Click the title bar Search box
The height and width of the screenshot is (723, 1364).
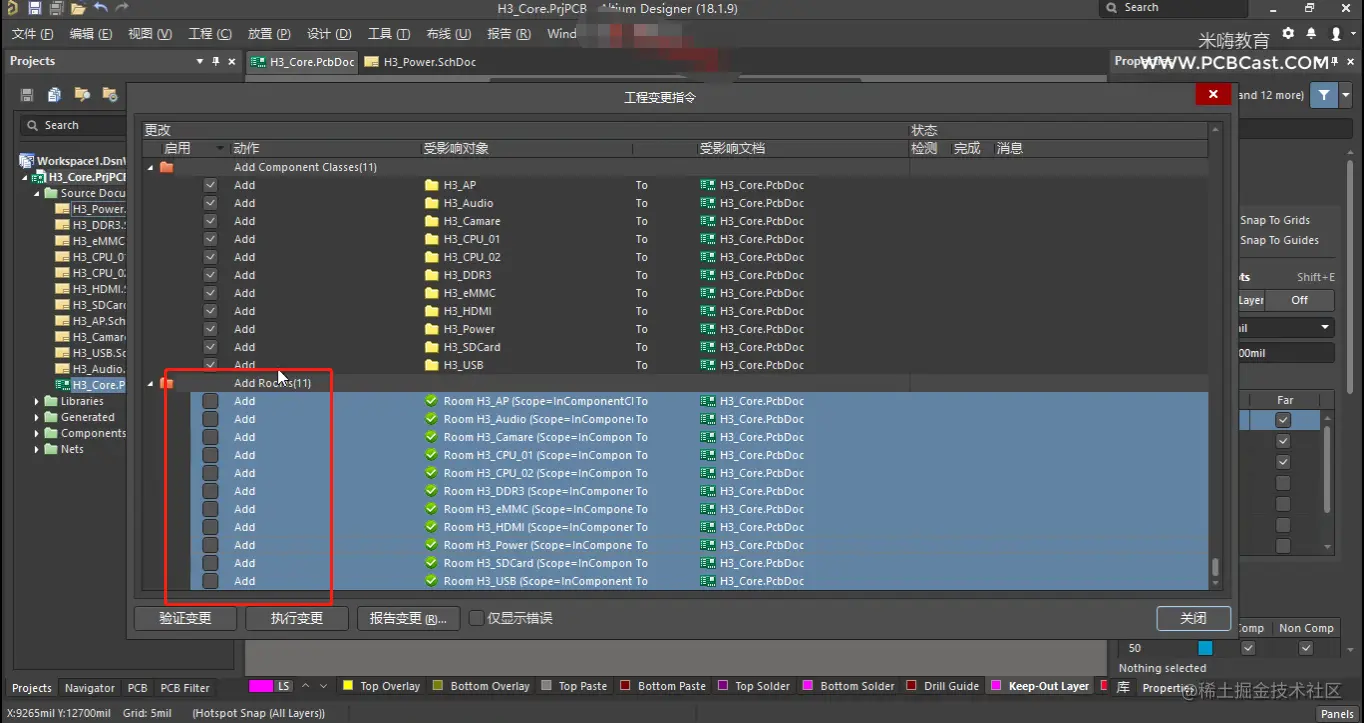[1173, 8]
